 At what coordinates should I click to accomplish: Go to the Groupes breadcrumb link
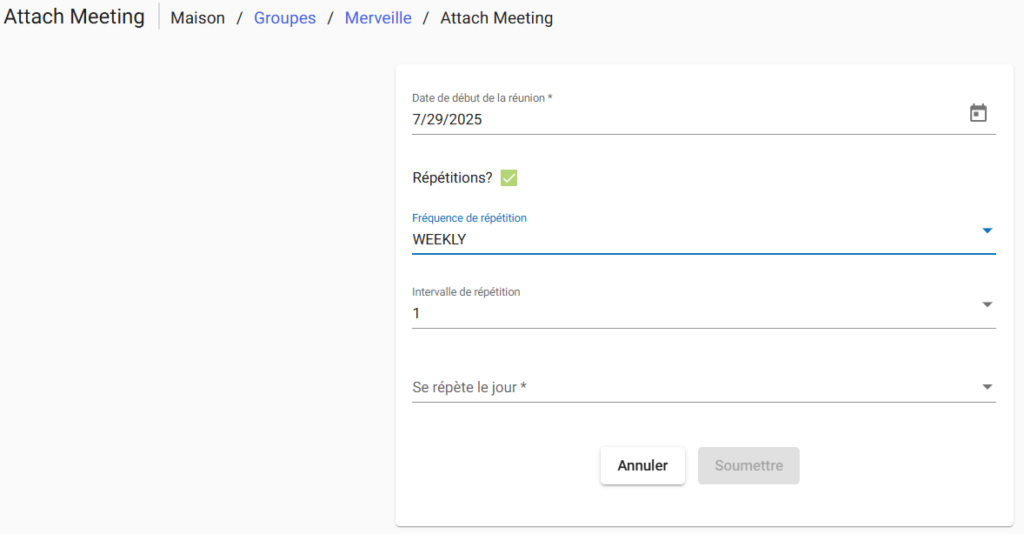point(285,18)
